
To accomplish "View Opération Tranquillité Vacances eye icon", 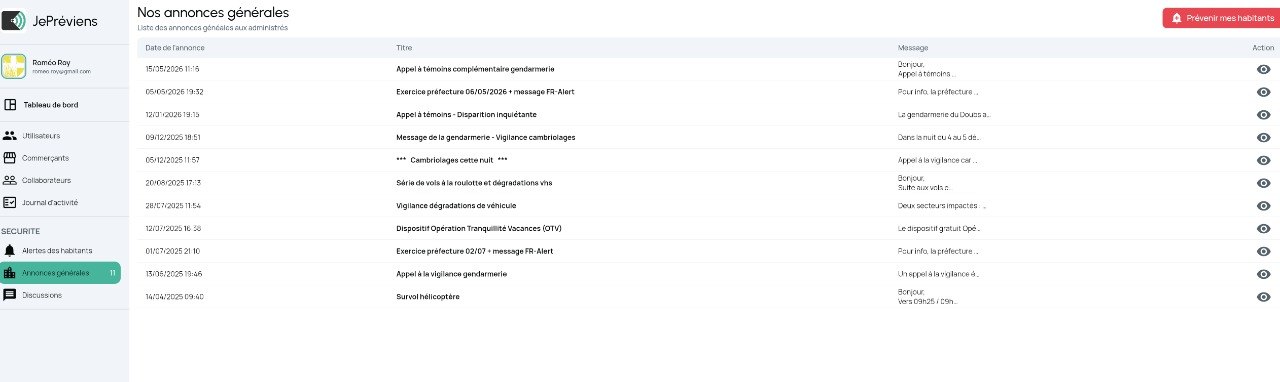I will (1263, 229).
